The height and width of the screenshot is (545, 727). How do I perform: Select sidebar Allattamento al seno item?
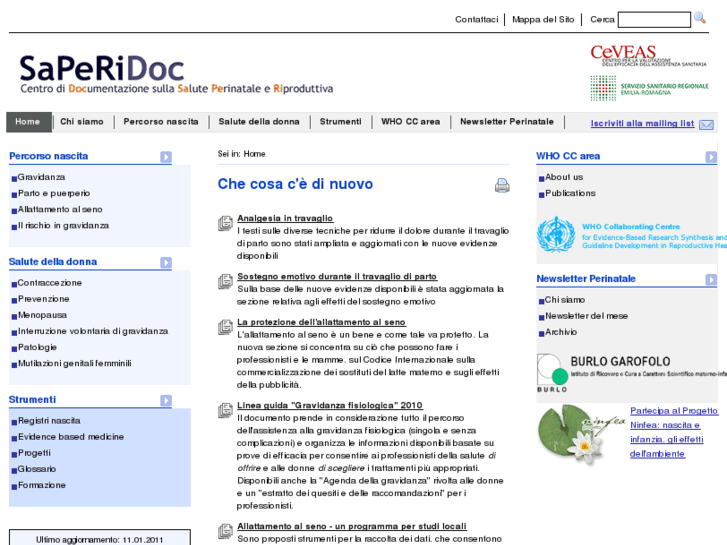point(60,210)
